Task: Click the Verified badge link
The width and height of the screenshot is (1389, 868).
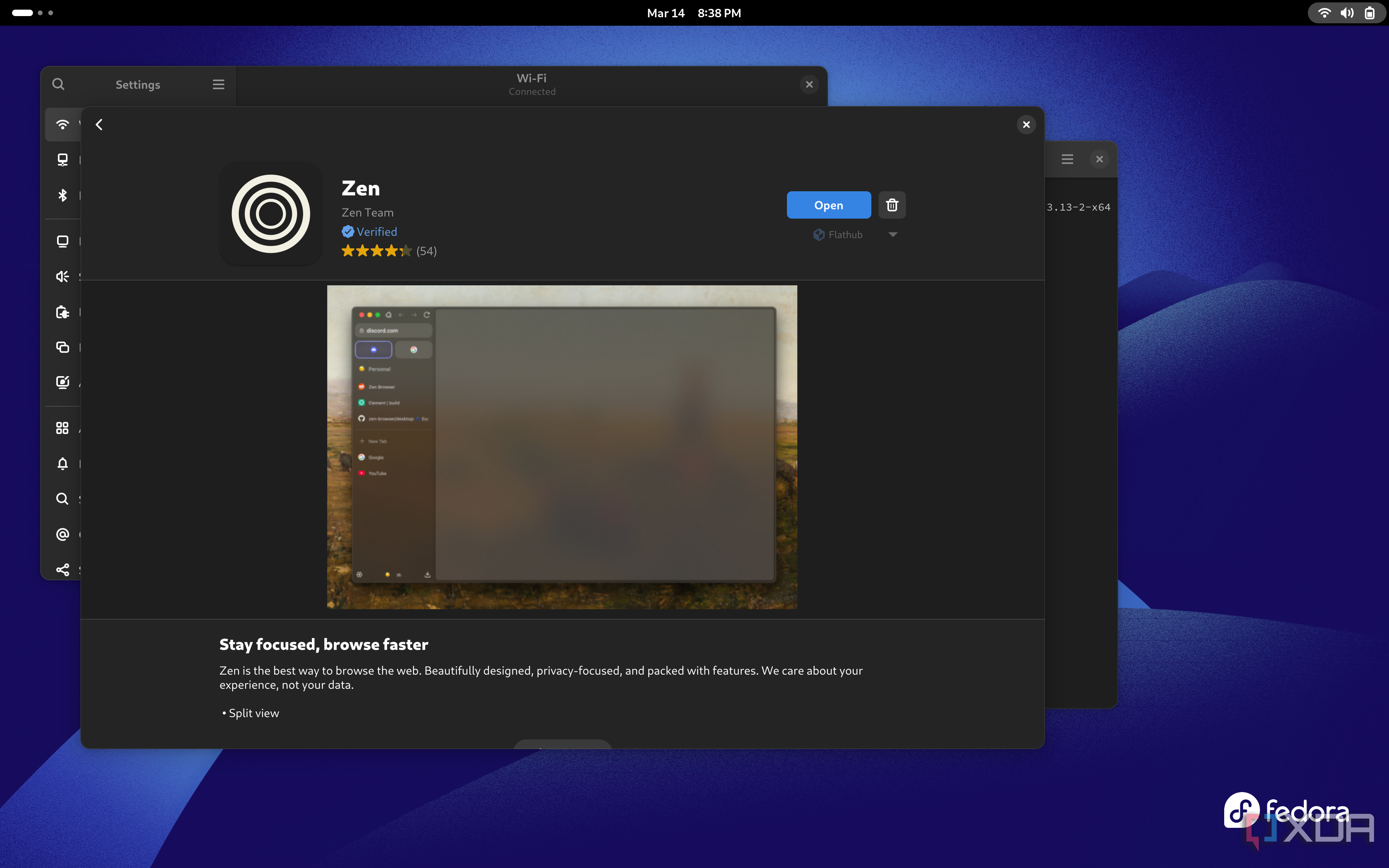Action: (369, 231)
